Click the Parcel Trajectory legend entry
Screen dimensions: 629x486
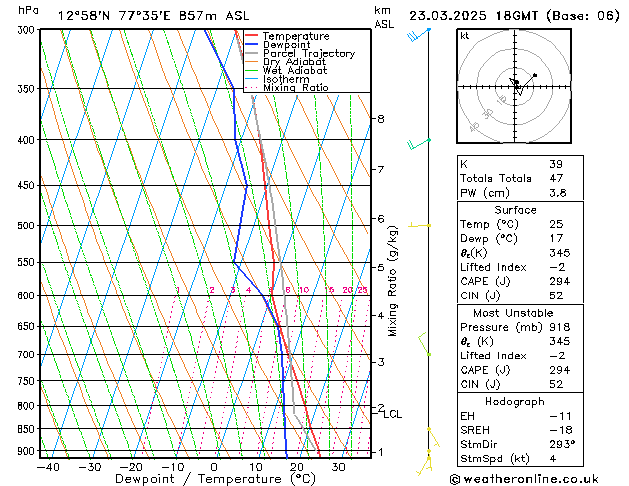pos(300,53)
